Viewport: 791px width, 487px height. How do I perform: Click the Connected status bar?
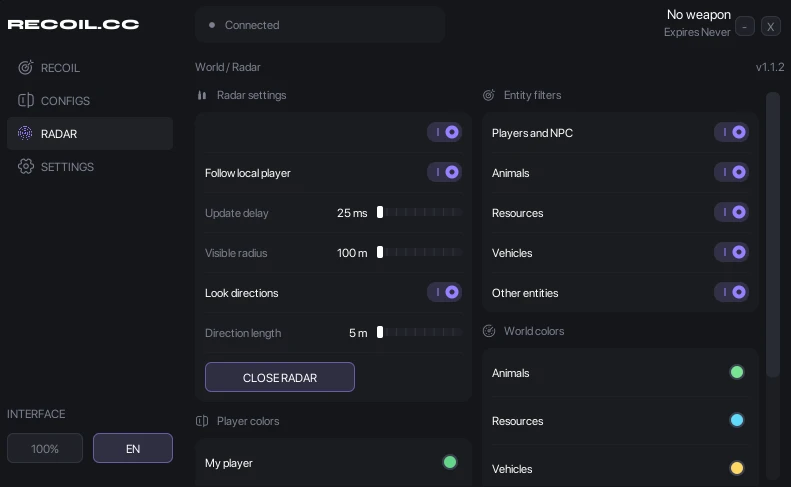click(x=320, y=25)
